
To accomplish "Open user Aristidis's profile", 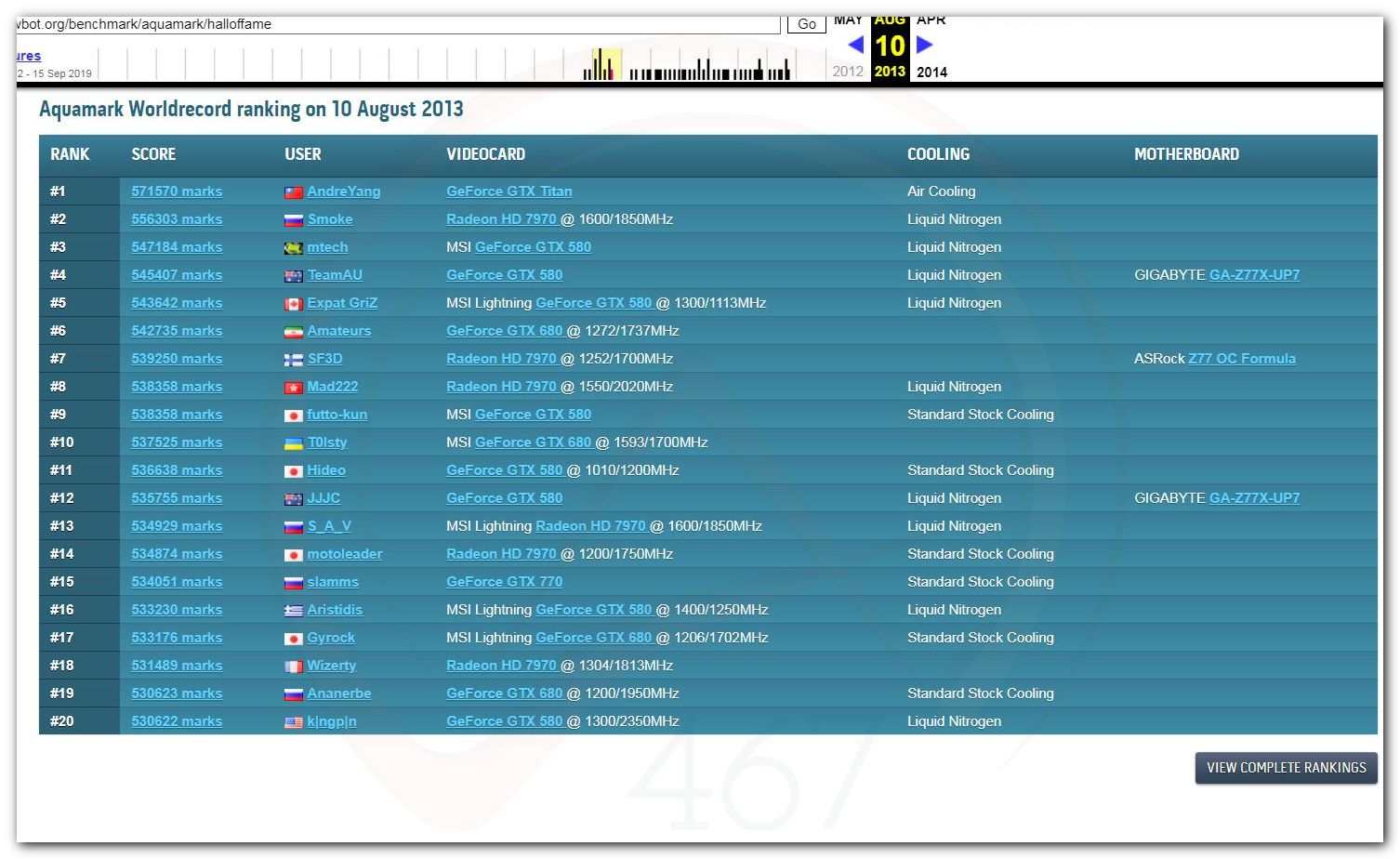I will pyautogui.click(x=335, y=610).
